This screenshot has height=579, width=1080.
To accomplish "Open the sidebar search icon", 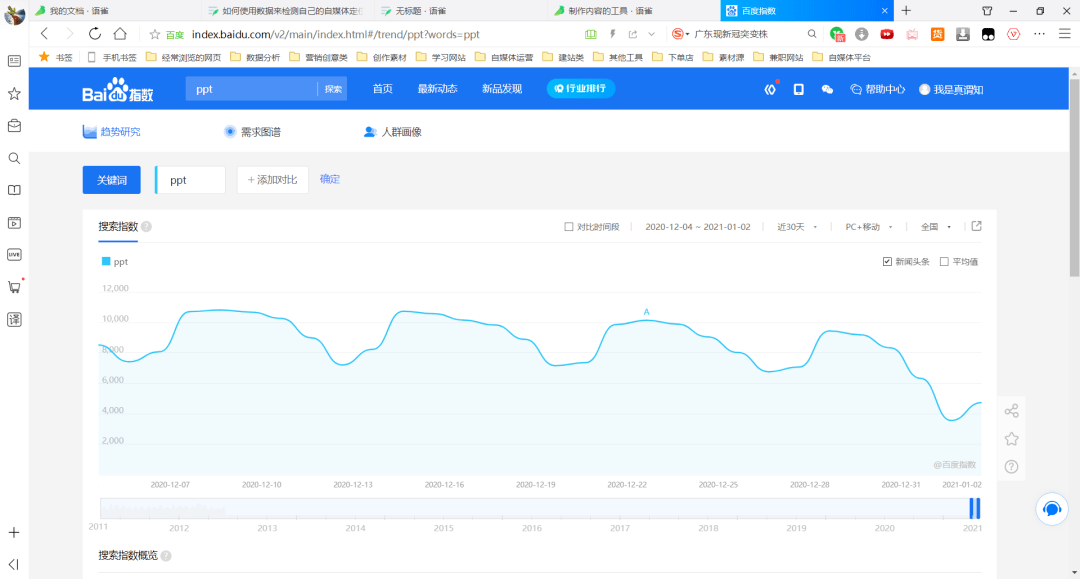I will click(x=14, y=158).
